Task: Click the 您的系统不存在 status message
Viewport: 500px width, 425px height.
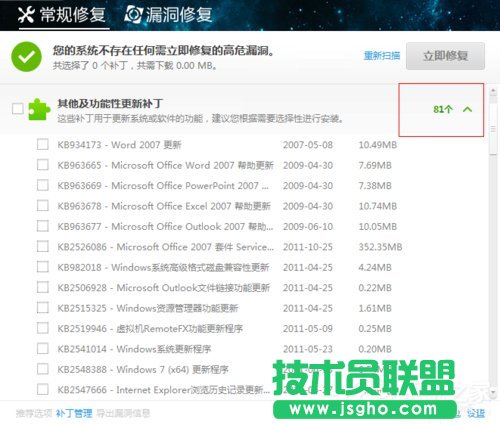Action: (x=163, y=51)
